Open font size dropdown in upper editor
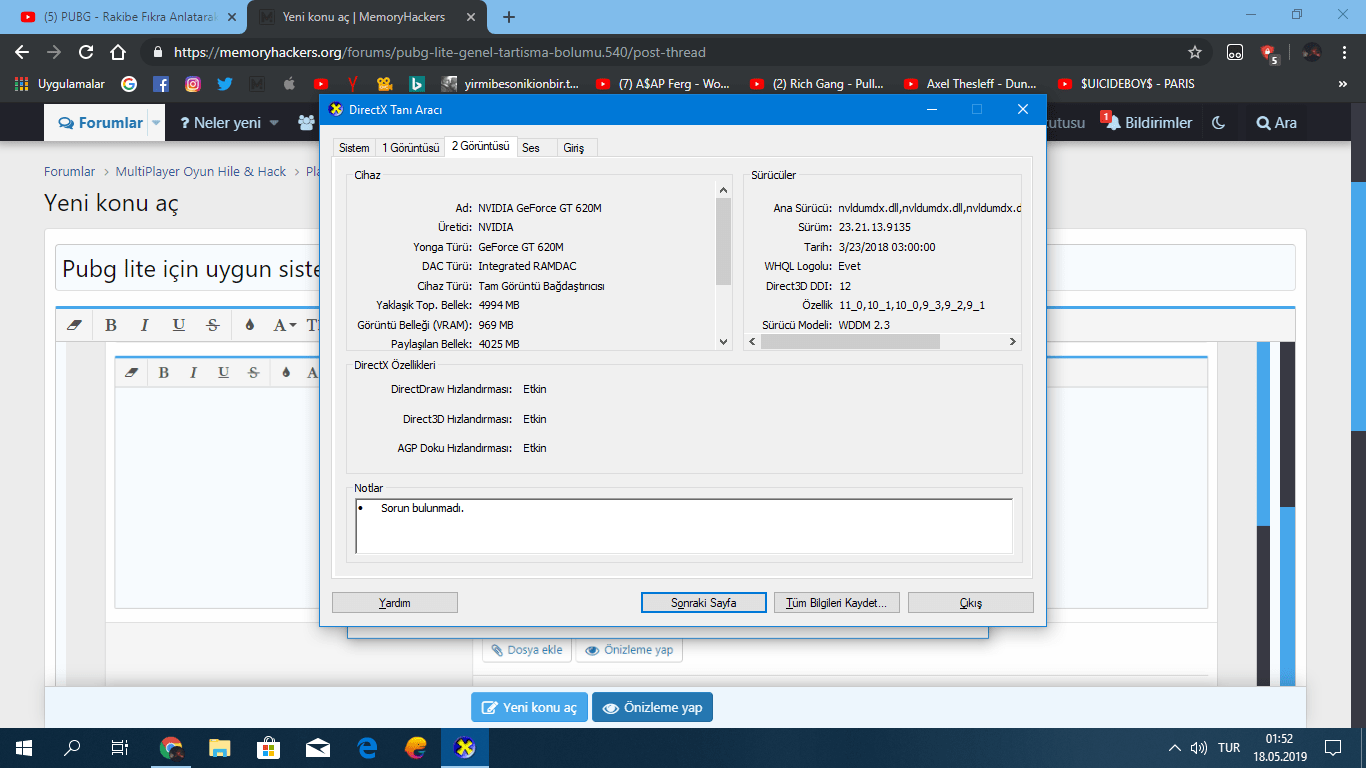The width and height of the screenshot is (1366, 768). [x=313, y=325]
